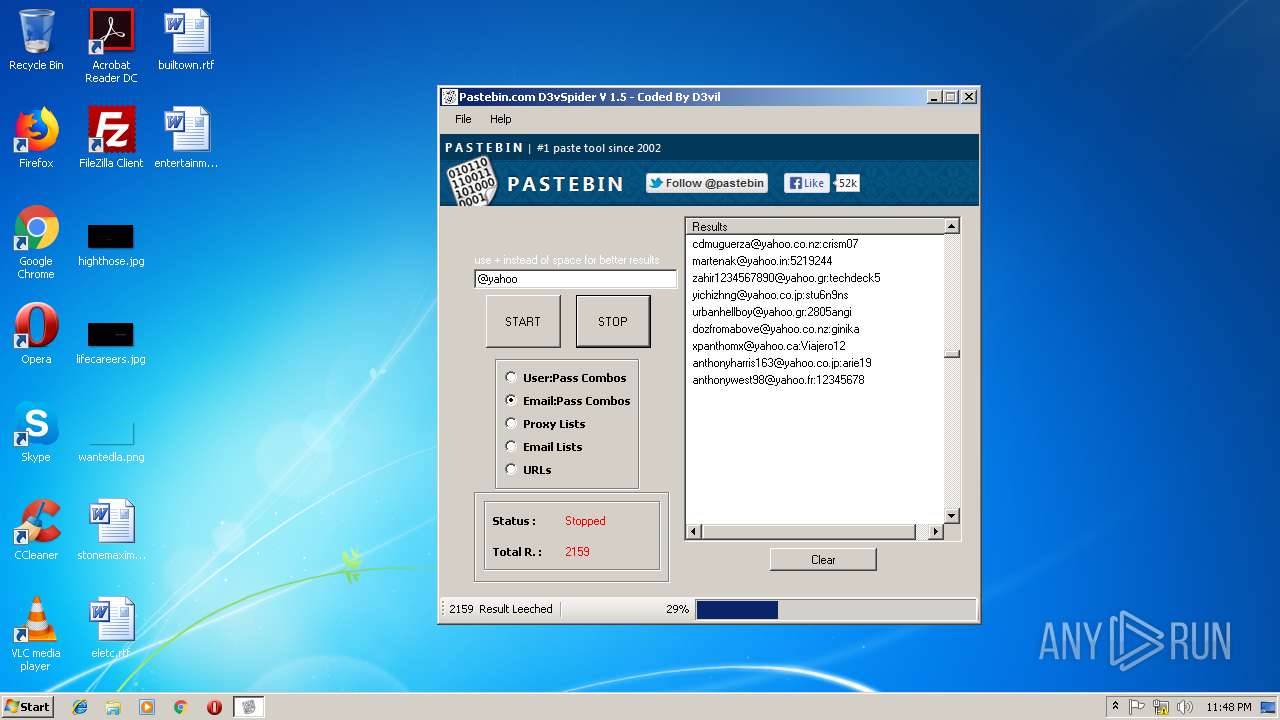
Task: Launch Acrobat Reader DC from desktop
Action: pyautogui.click(x=111, y=45)
